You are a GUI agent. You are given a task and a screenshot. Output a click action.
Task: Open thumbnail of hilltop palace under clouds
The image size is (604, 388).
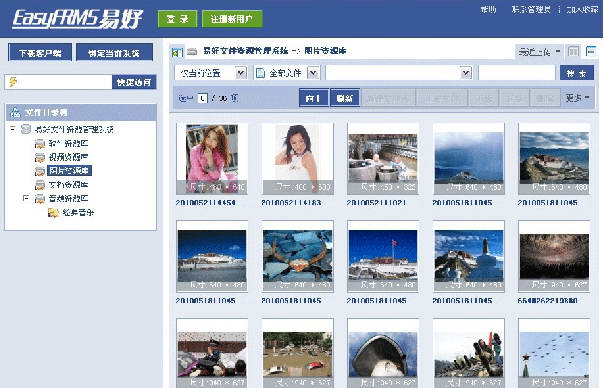click(x=554, y=159)
